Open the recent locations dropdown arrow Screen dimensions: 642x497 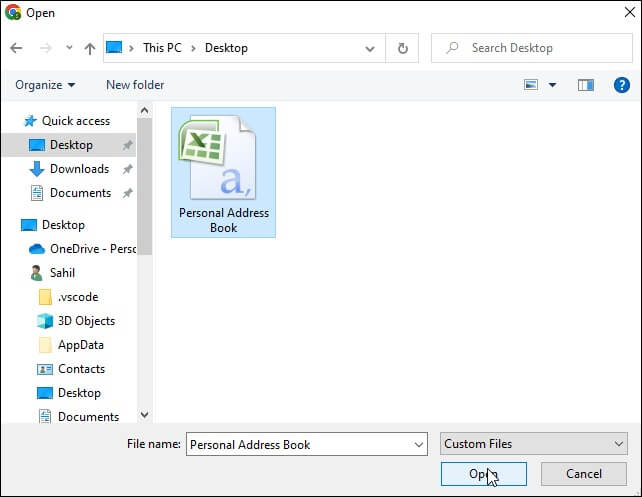(x=69, y=48)
